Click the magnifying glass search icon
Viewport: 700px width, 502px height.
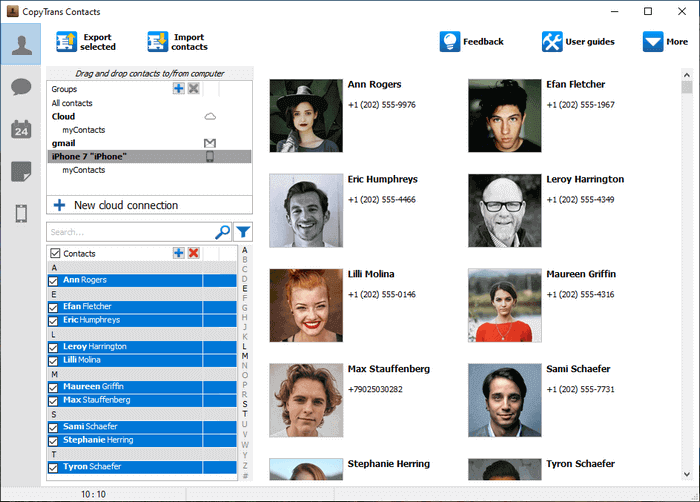point(222,232)
